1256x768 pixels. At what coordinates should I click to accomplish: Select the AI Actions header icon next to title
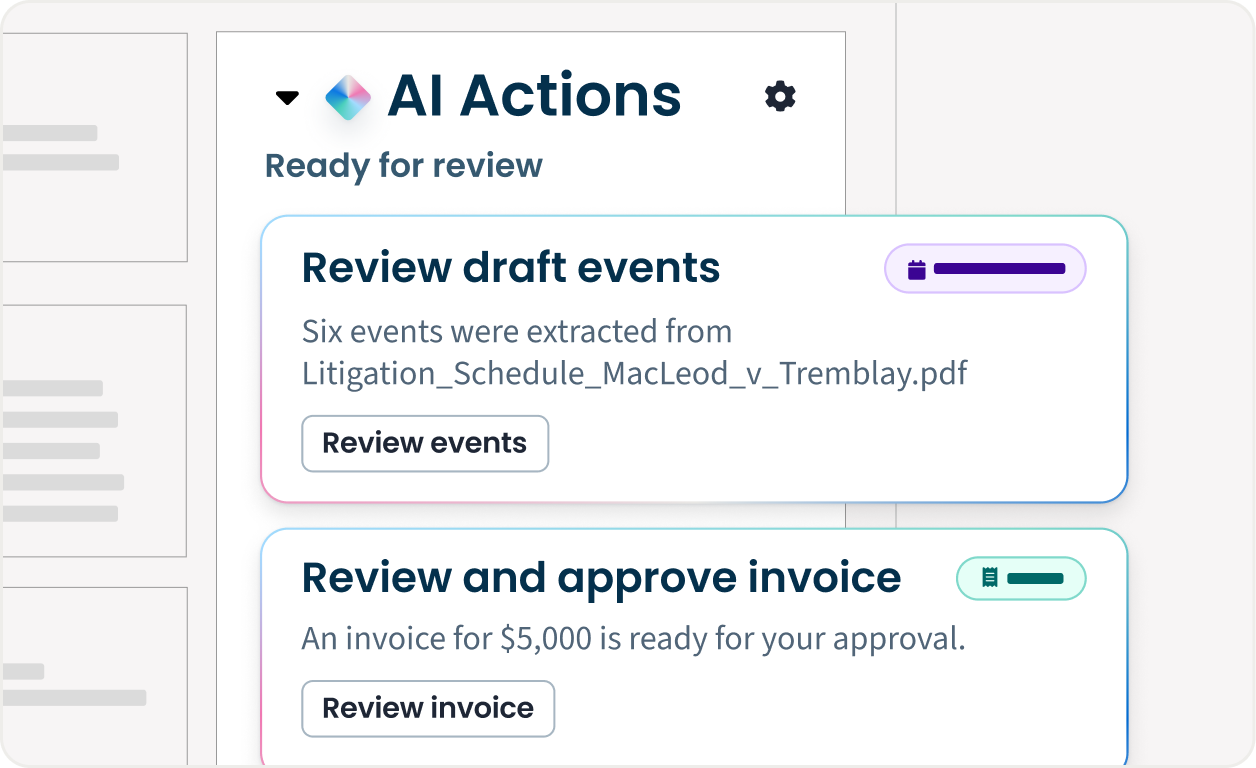coord(346,96)
